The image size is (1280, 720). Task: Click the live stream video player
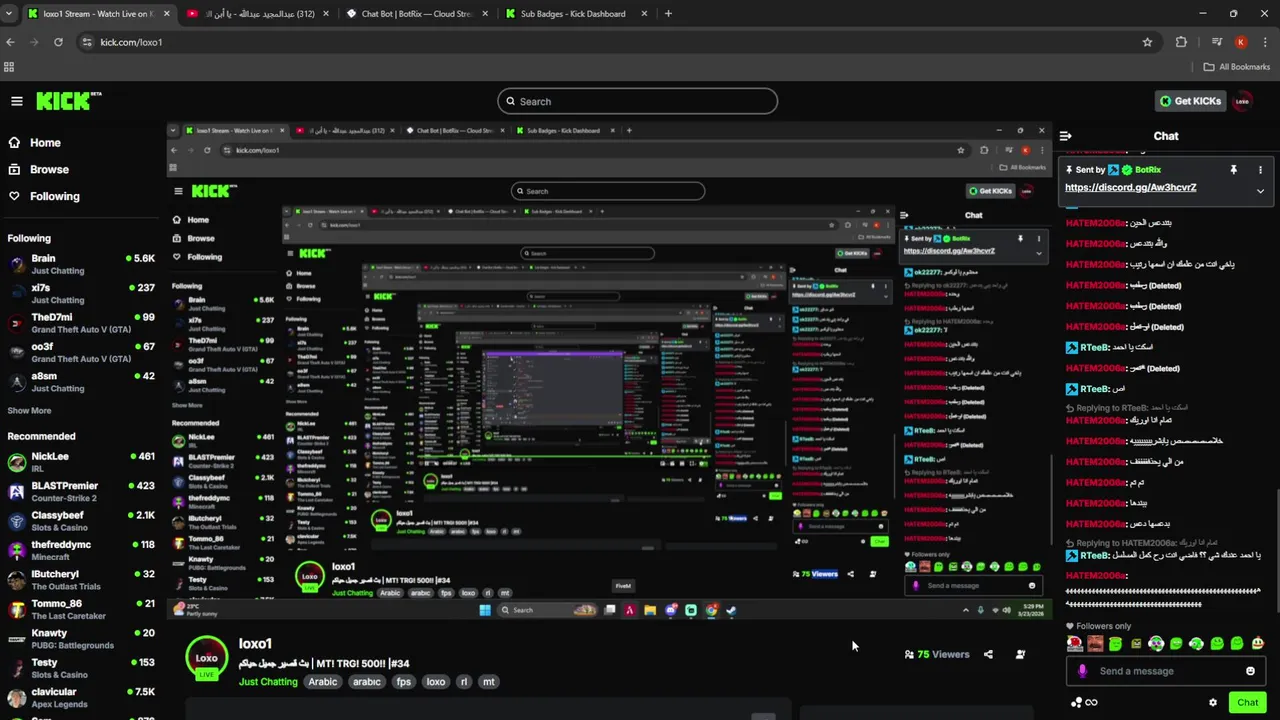pyautogui.click(x=609, y=370)
